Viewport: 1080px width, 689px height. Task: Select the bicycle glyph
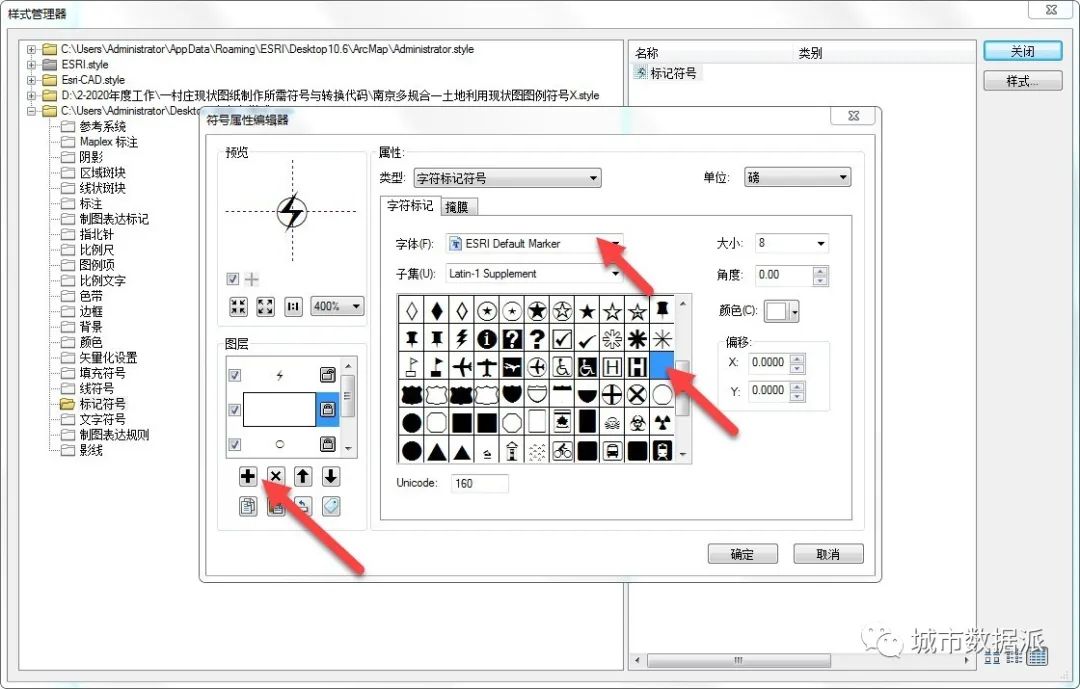tap(562, 451)
